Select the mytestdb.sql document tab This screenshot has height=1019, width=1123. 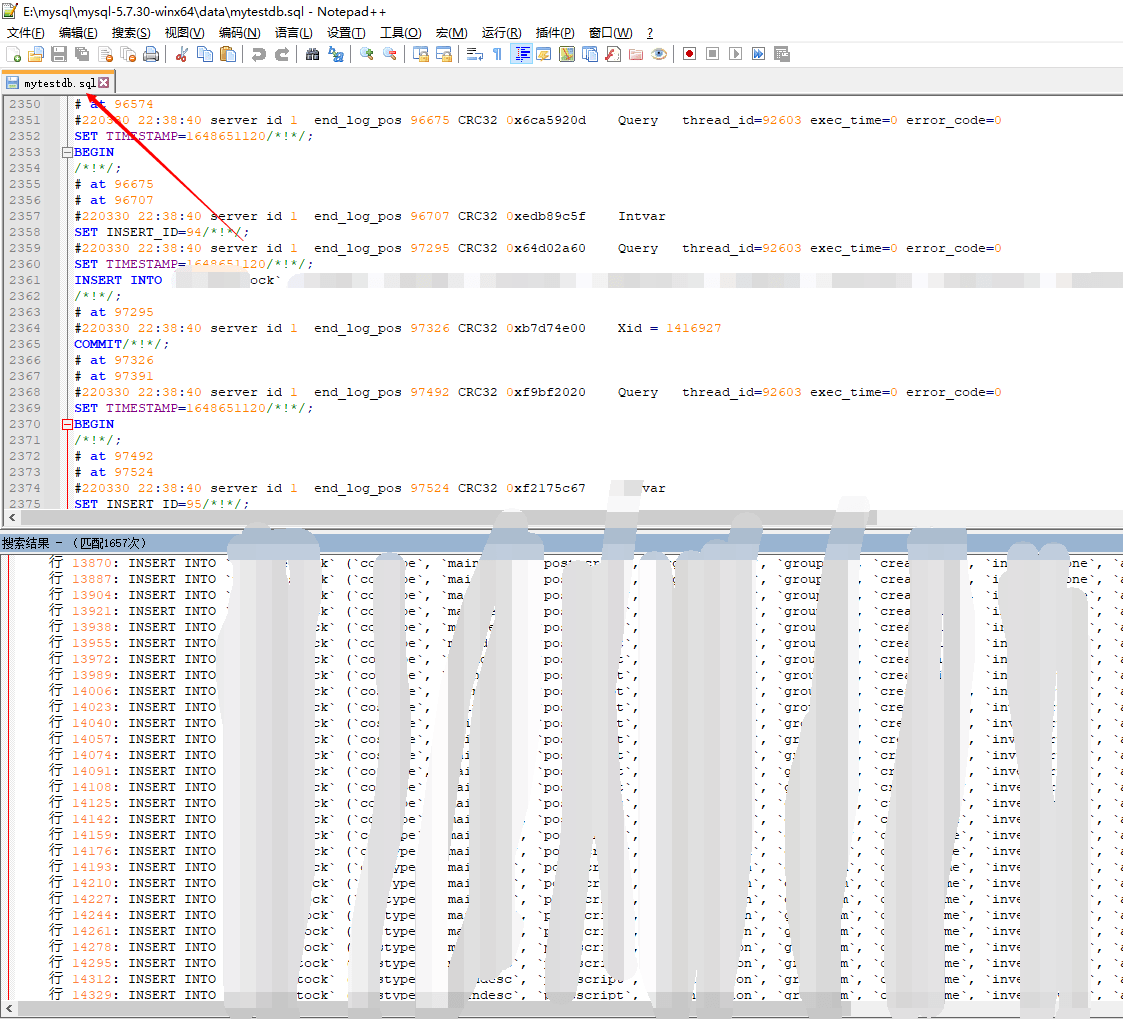click(58, 83)
